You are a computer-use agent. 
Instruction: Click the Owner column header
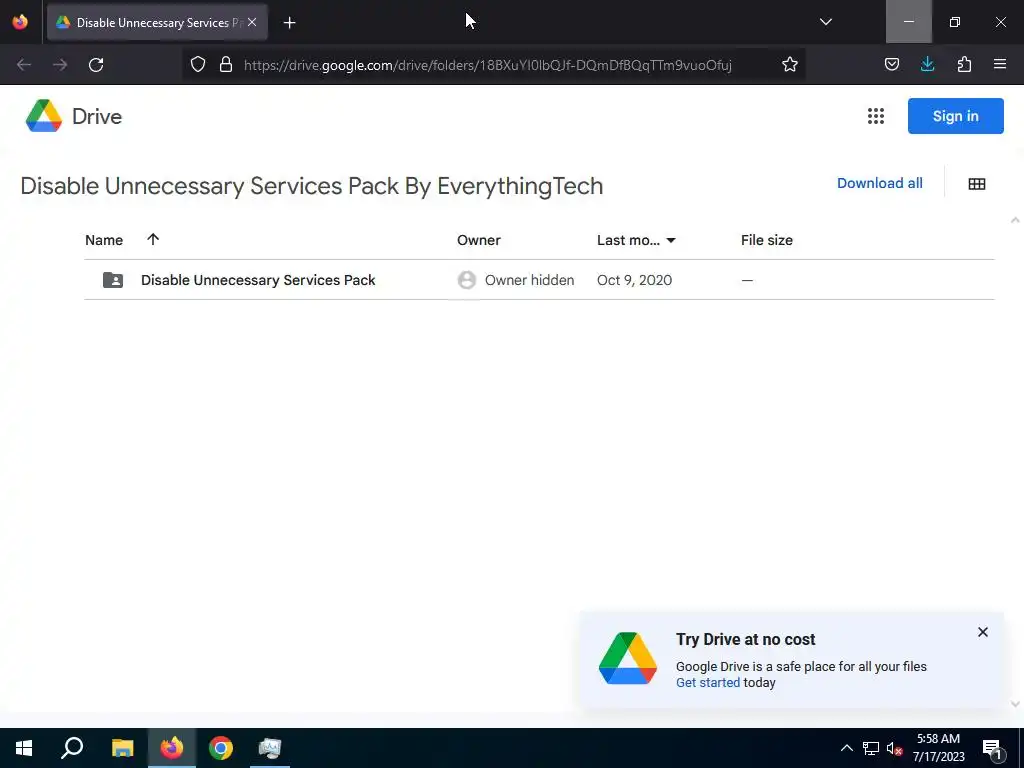pos(479,240)
